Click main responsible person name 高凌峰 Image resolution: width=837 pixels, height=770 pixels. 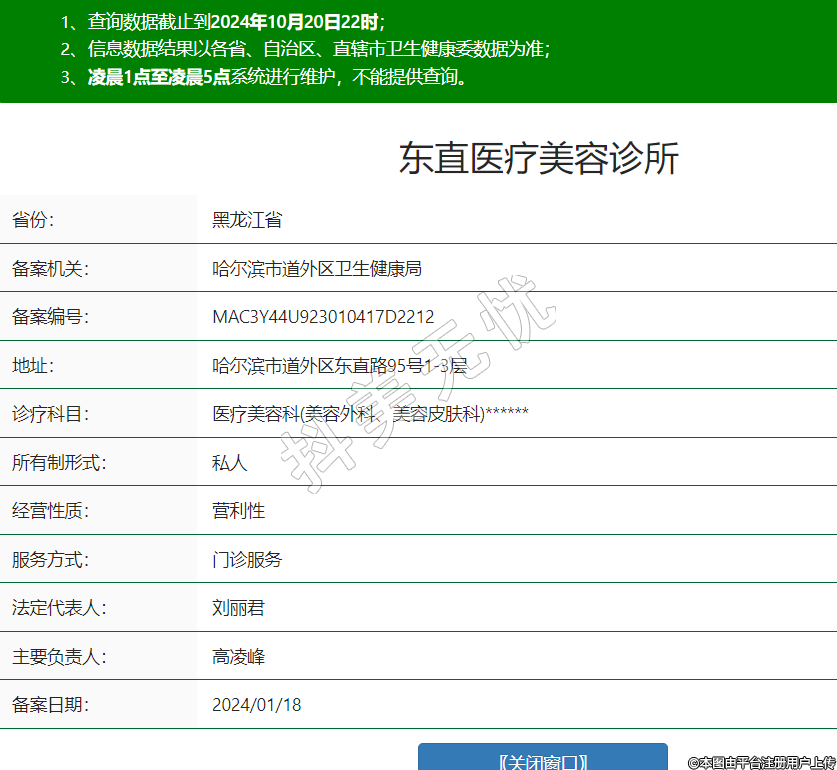pyautogui.click(x=238, y=657)
